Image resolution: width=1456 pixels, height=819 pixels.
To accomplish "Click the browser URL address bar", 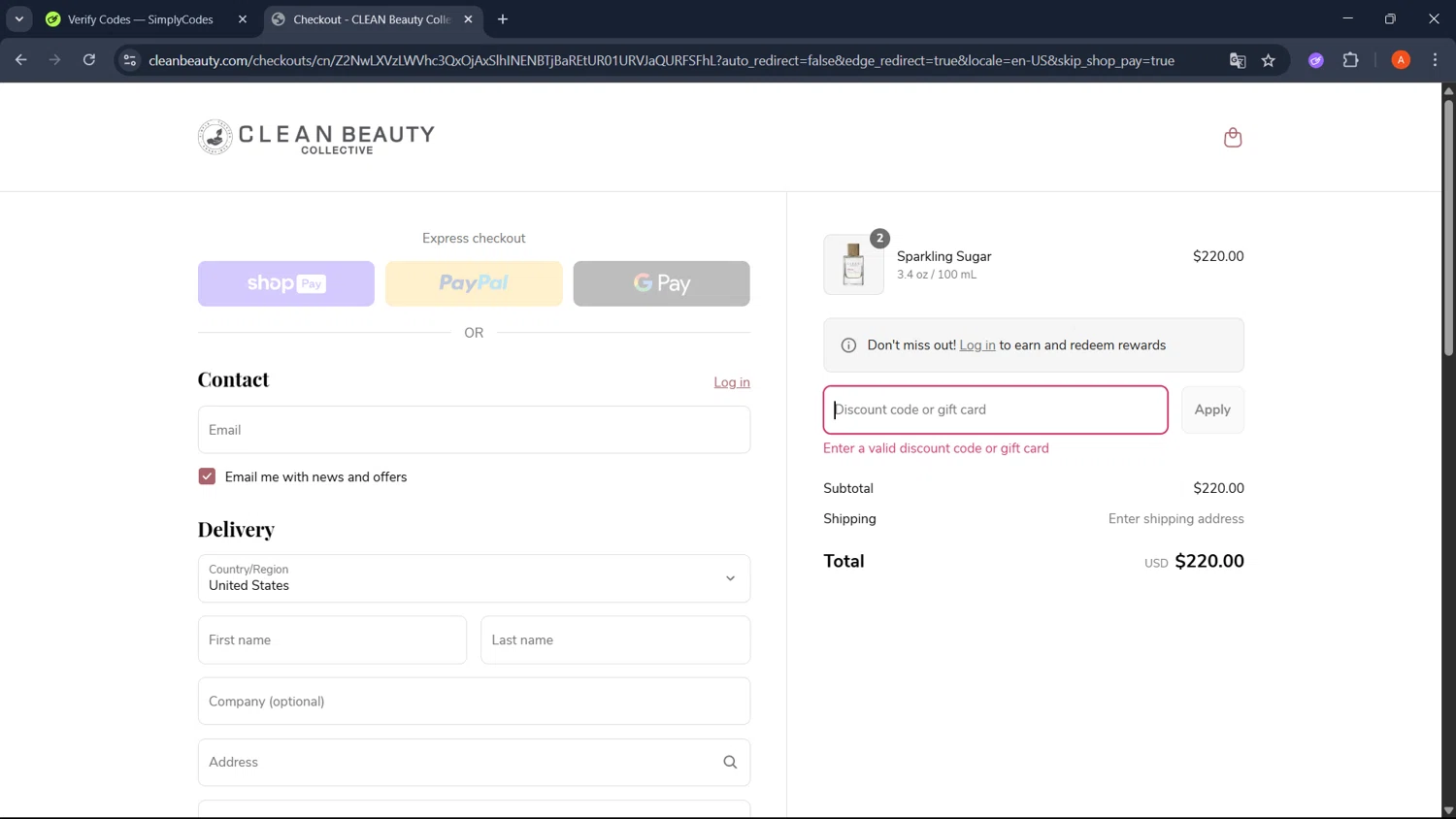I will click(661, 60).
